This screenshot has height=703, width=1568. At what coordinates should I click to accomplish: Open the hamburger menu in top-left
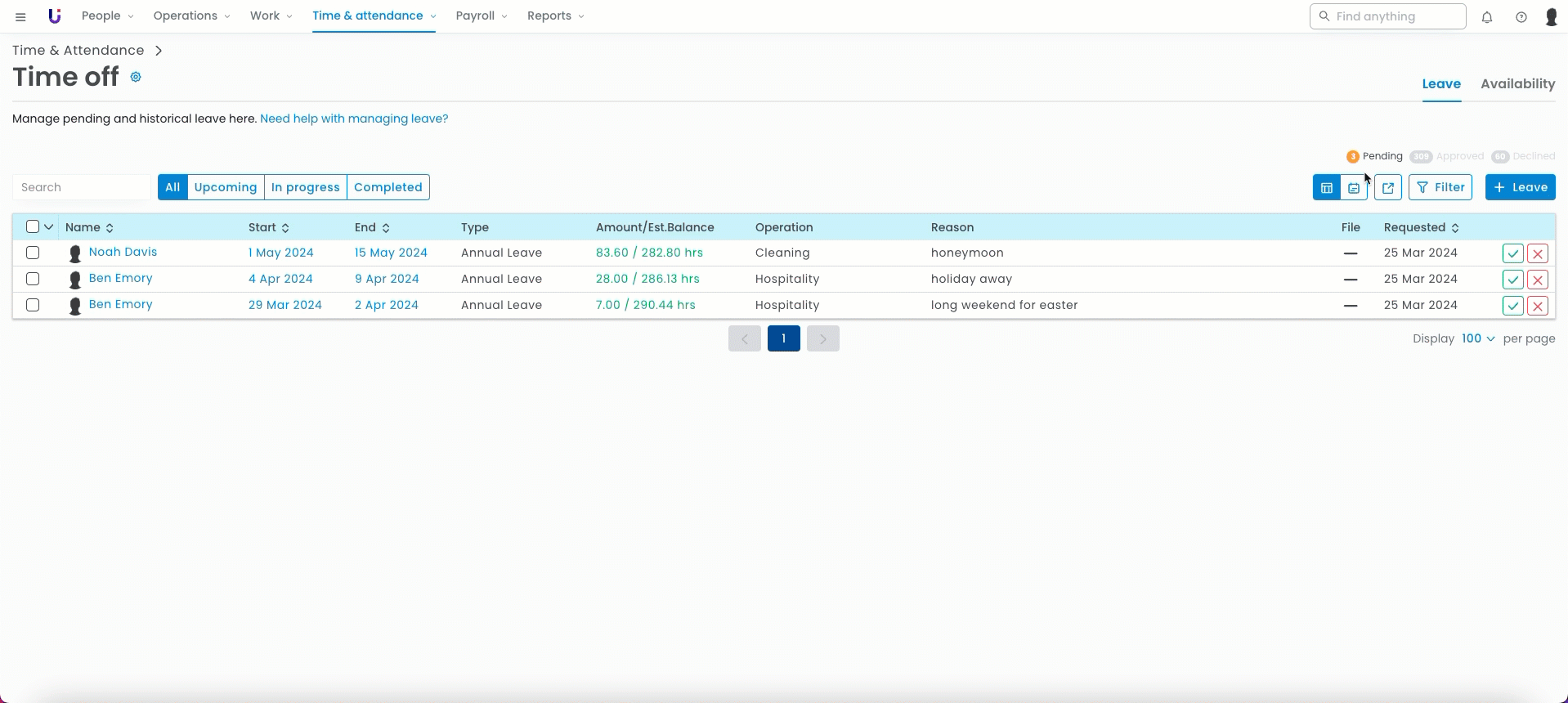tap(20, 16)
